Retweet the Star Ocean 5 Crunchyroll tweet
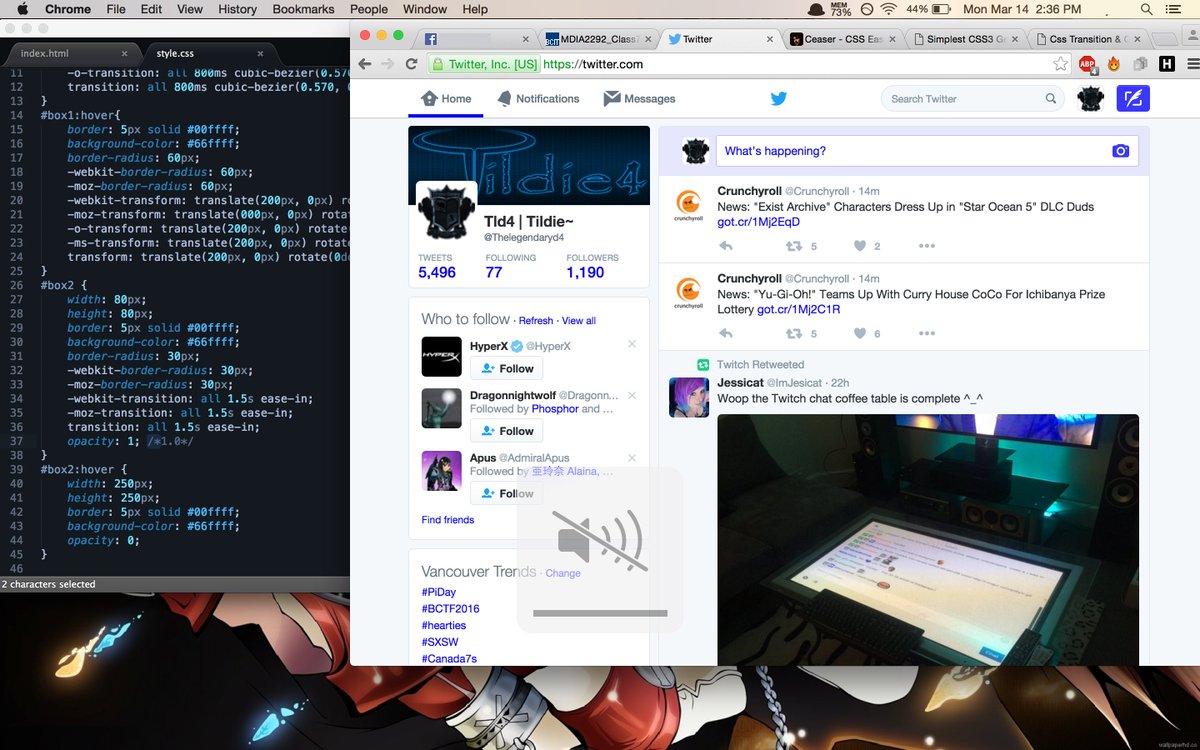1200x750 pixels. tap(793, 246)
